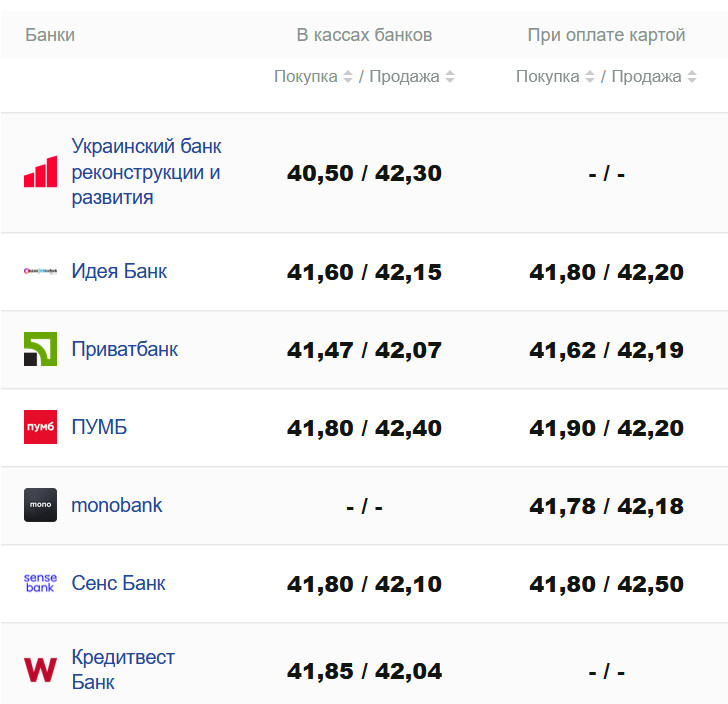
Task: Open the monobank link
Action: click(117, 505)
